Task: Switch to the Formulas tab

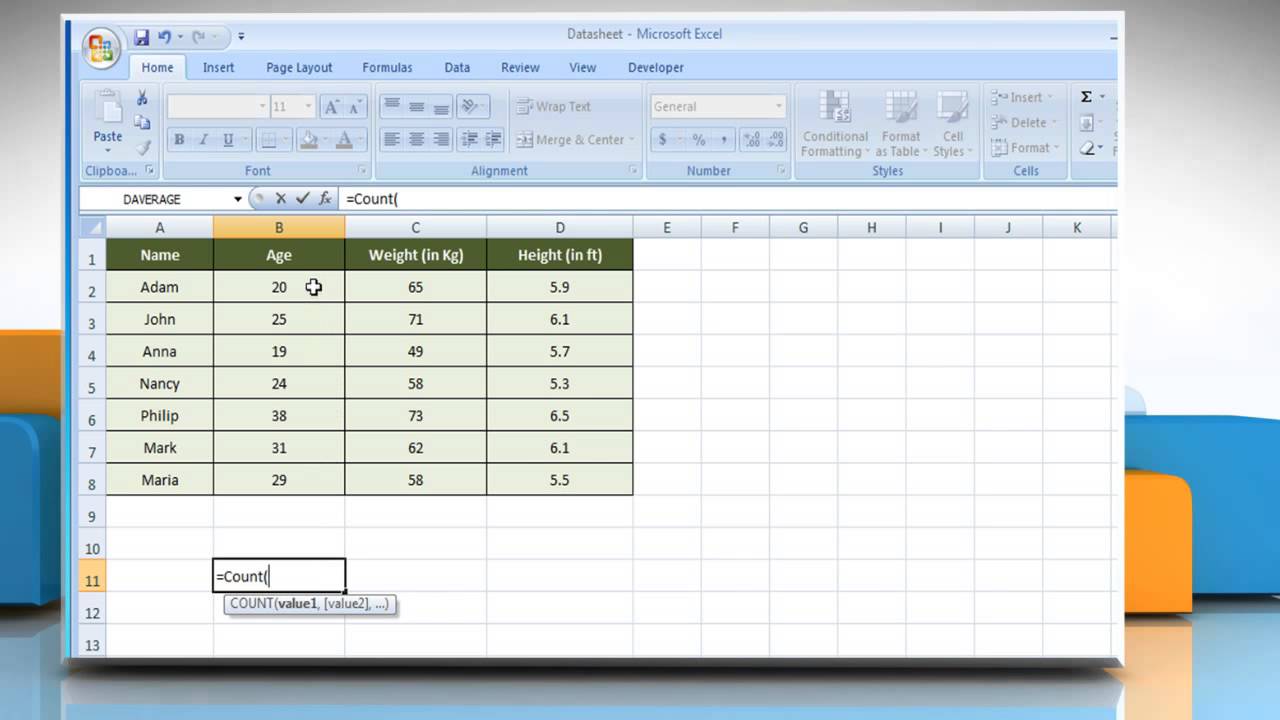Action: [387, 67]
